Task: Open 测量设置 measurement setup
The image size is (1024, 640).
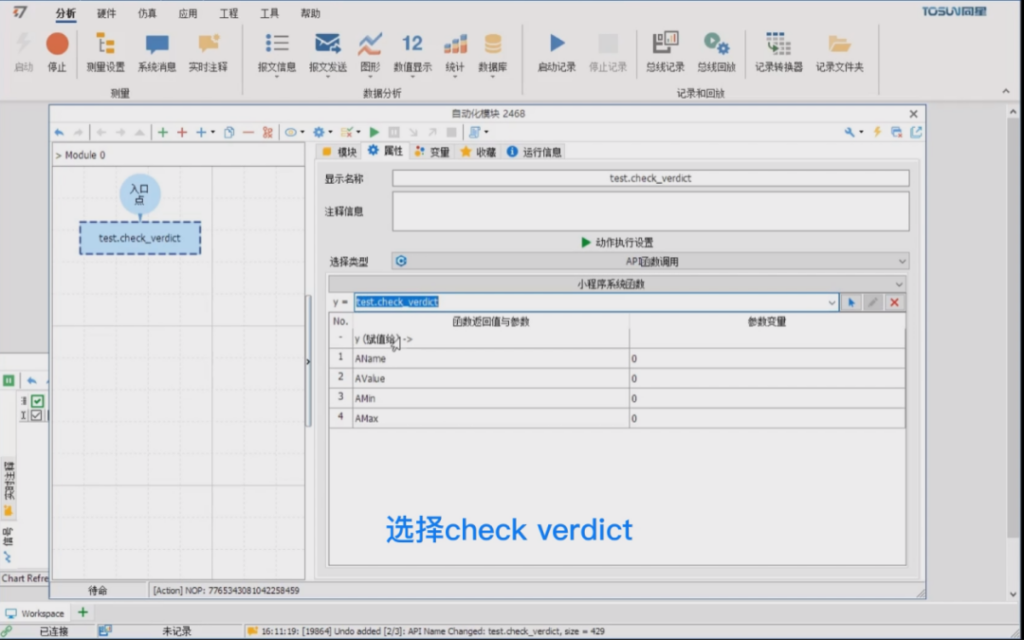Action: coord(106,52)
